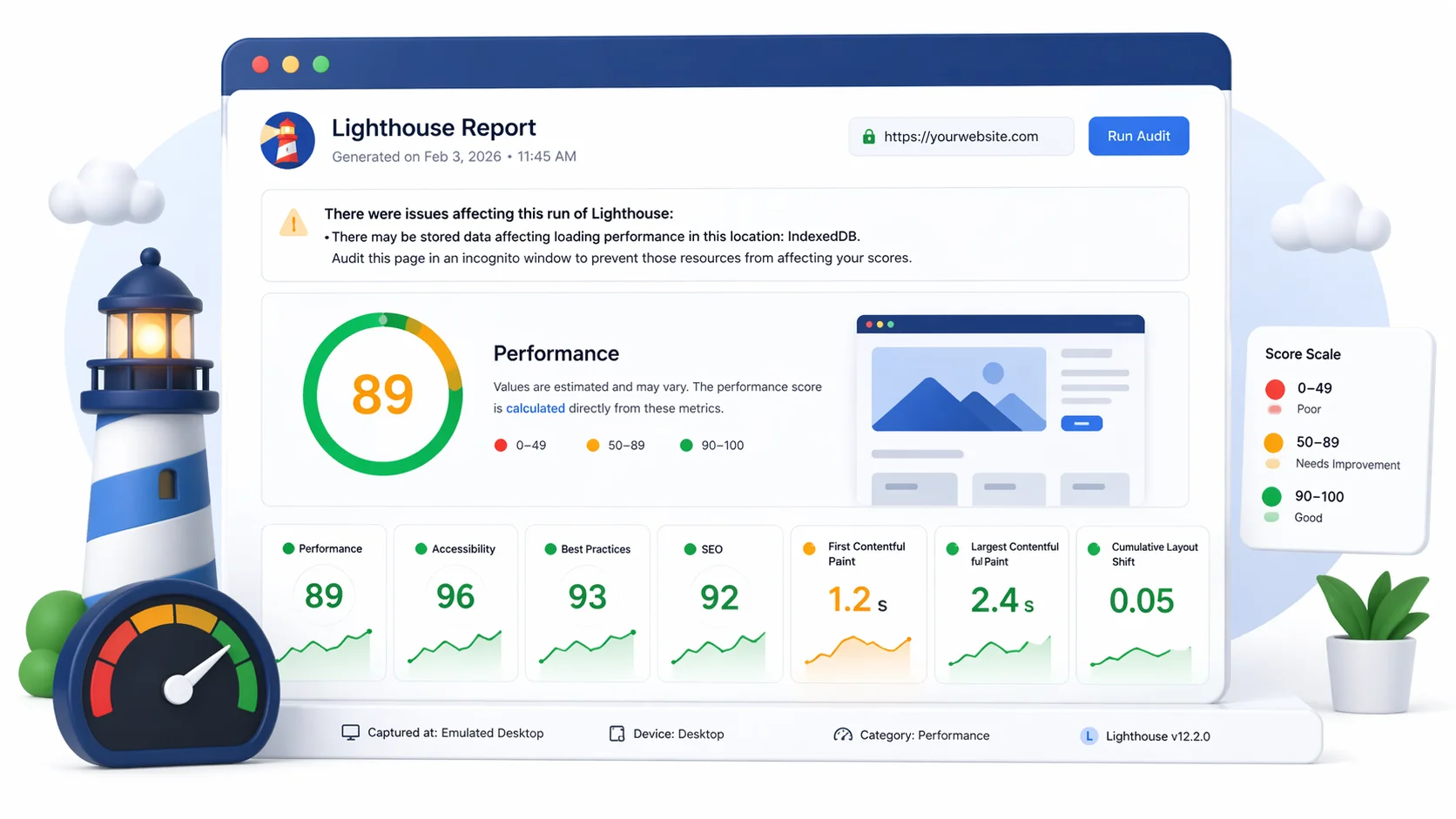The width and height of the screenshot is (1456, 819).
Task: Click the Cumulative Layout Shift metric card
Action: coord(1142,602)
